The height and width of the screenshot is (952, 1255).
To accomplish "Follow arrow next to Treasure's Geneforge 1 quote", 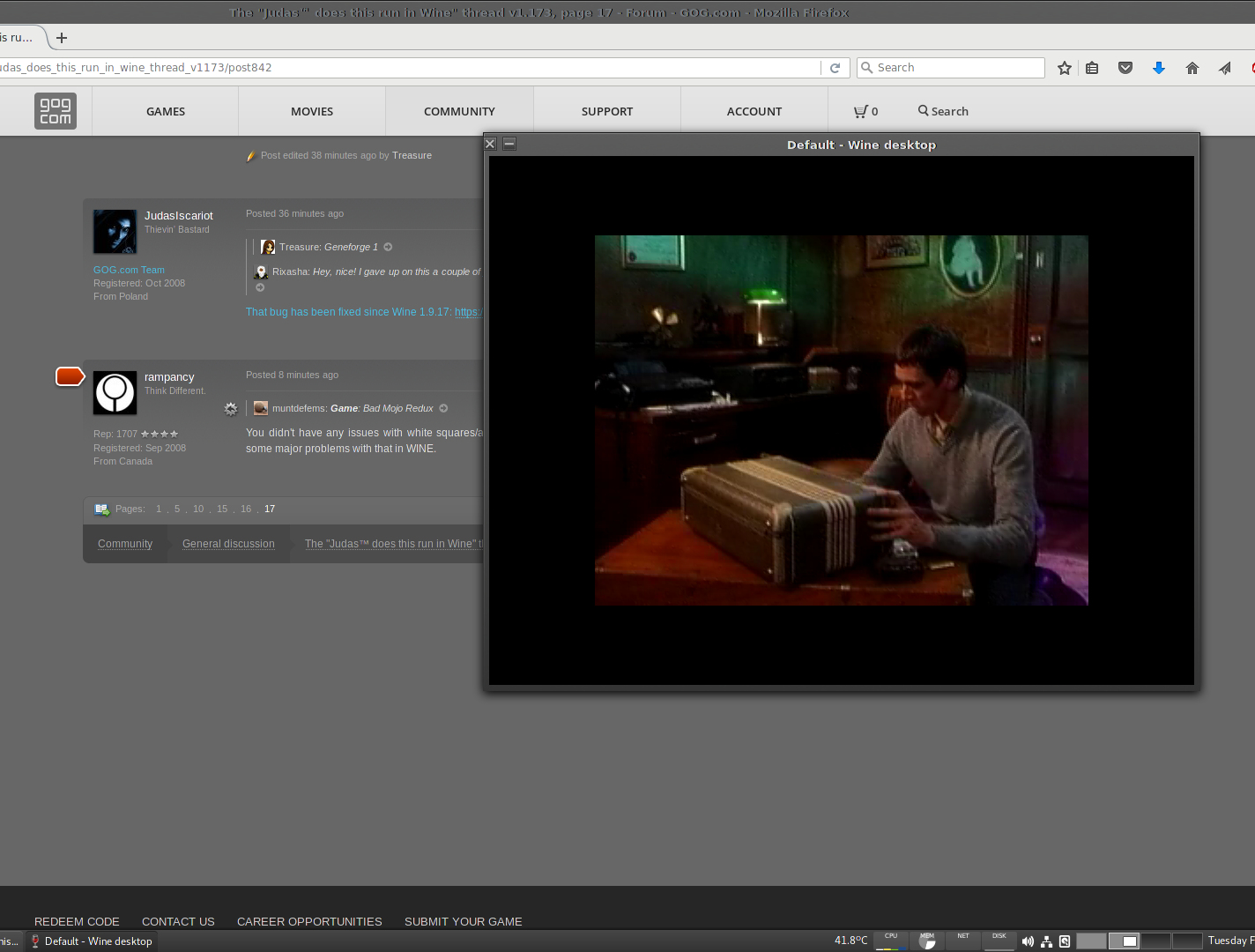I will click(388, 247).
